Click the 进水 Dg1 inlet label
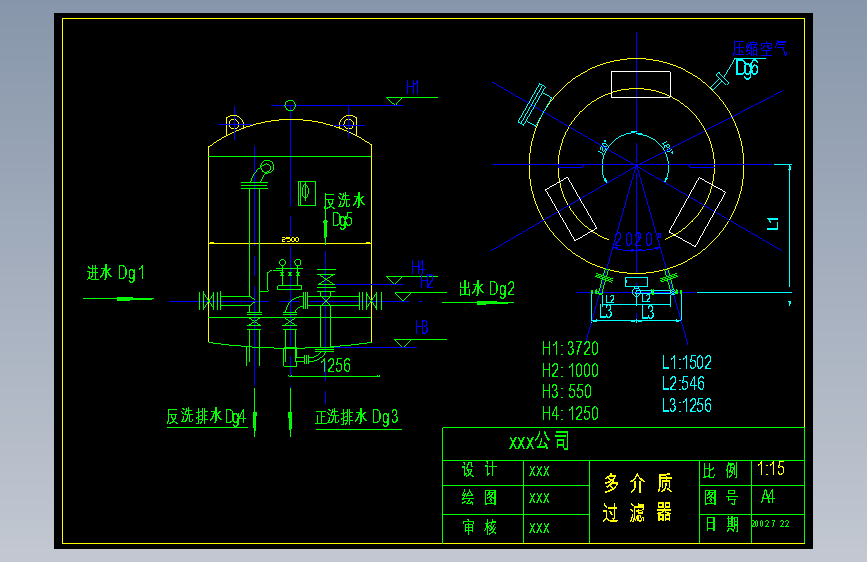 tap(116, 273)
